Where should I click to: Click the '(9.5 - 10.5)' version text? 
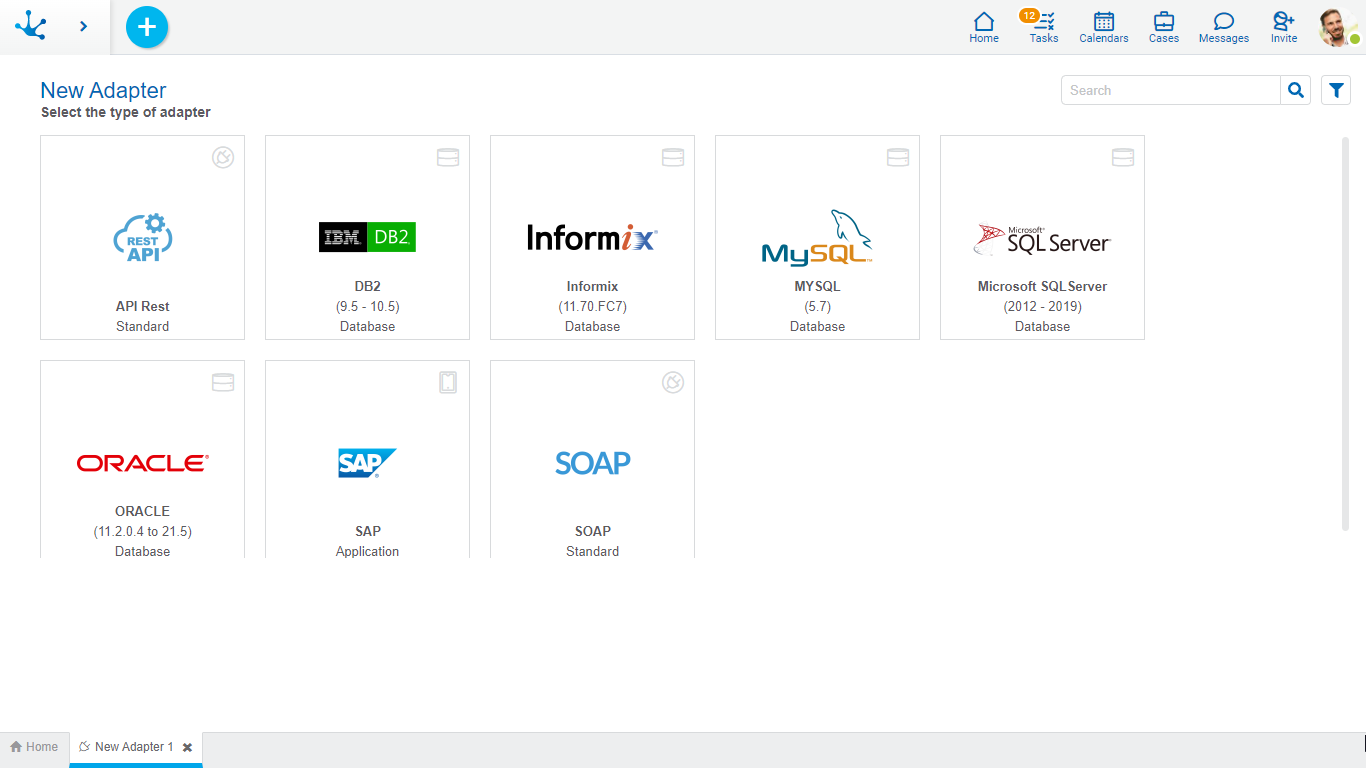(x=368, y=306)
